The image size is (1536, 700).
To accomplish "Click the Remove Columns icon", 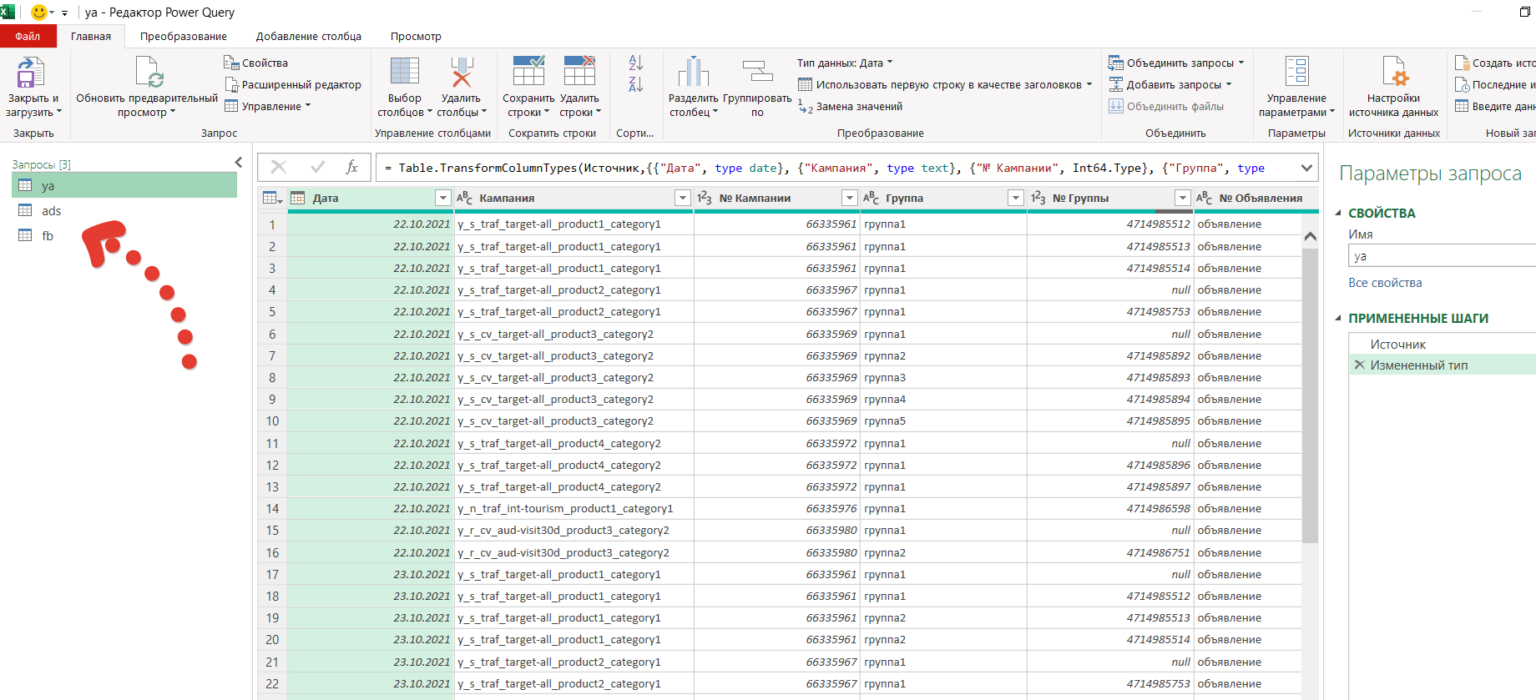I will 461,73.
